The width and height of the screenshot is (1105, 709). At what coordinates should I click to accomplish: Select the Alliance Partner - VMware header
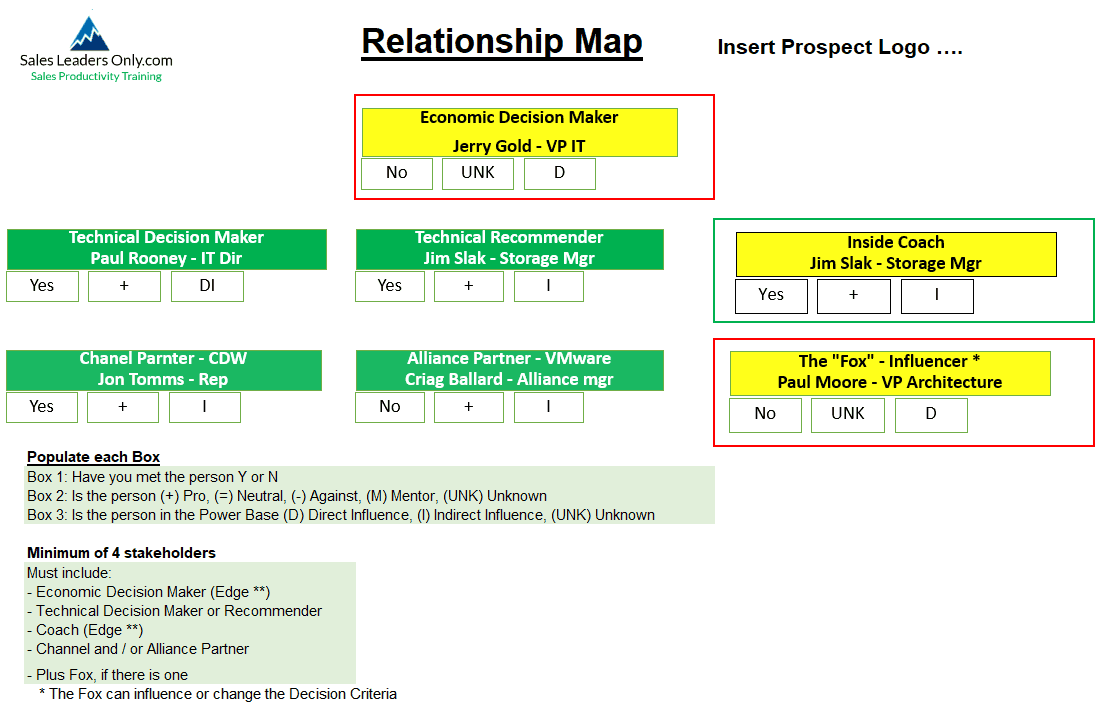(509, 369)
